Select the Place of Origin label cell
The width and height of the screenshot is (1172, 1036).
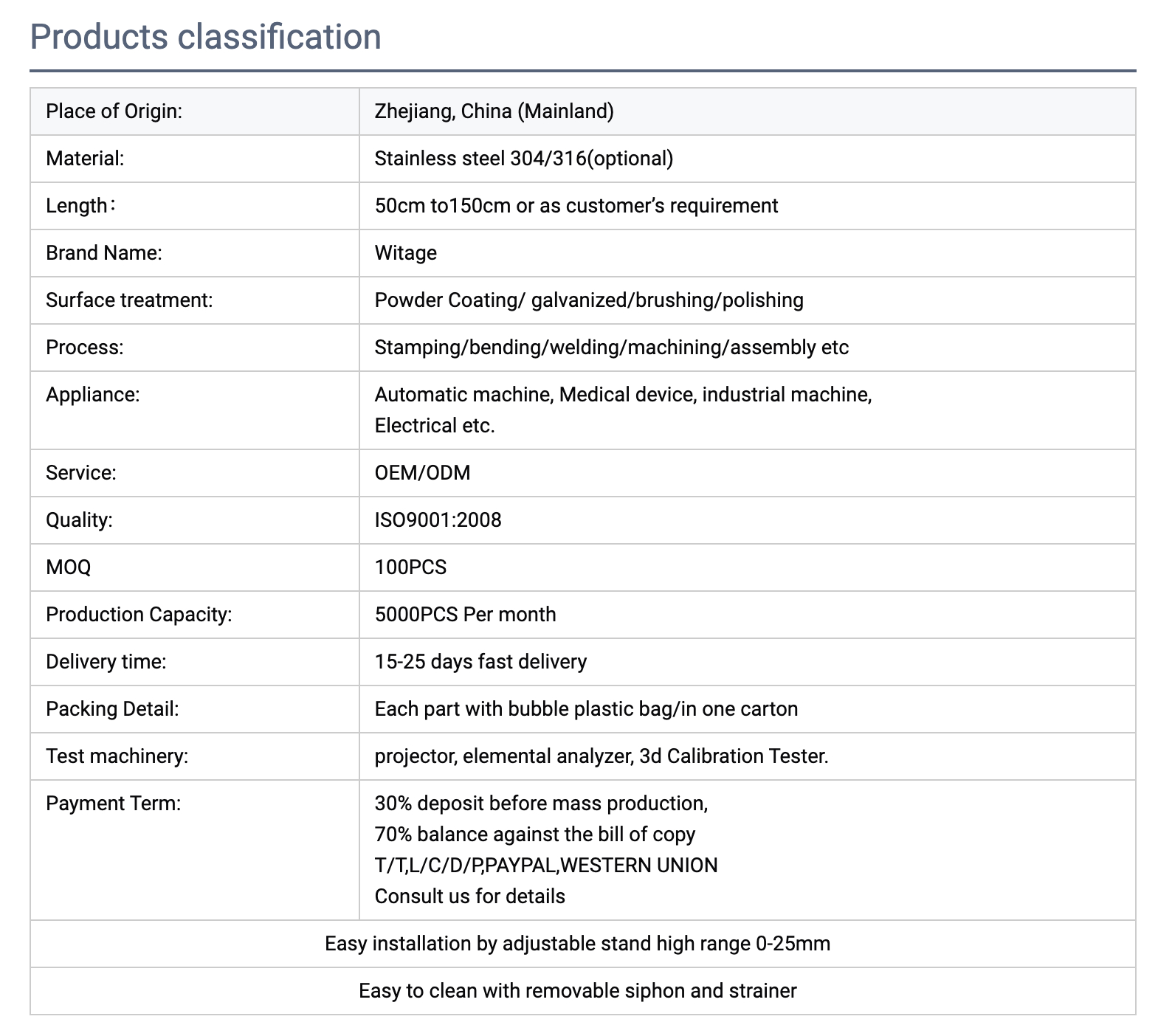pos(195,111)
